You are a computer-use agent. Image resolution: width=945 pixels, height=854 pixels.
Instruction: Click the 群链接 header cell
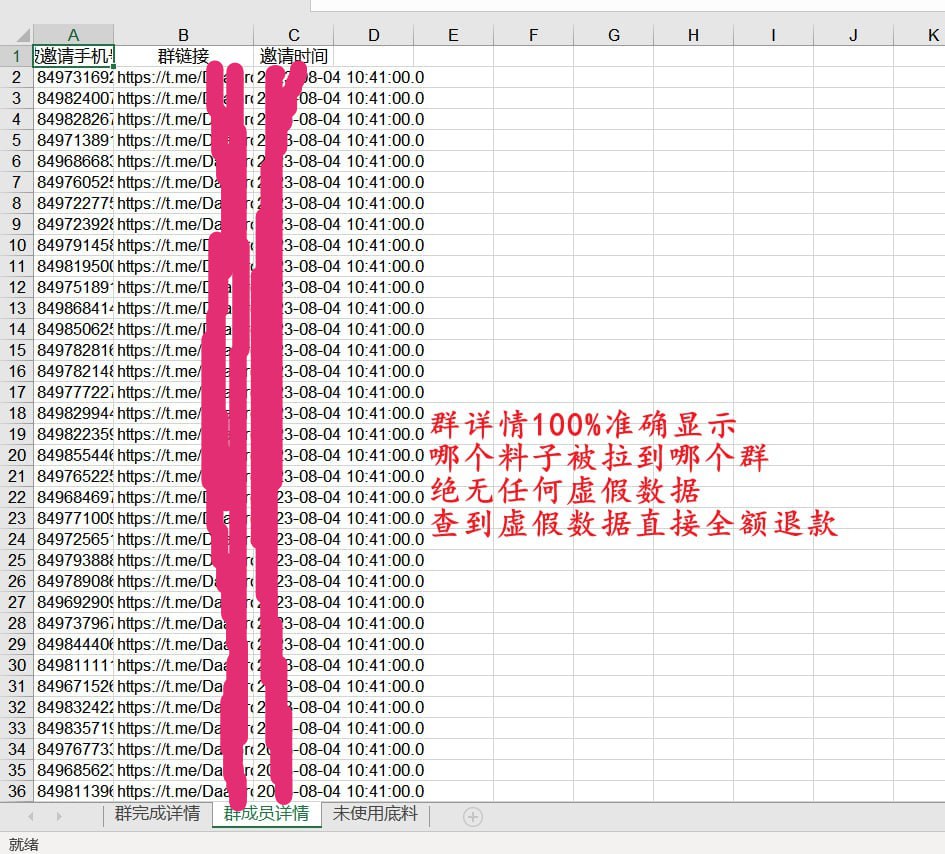[x=184, y=56]
